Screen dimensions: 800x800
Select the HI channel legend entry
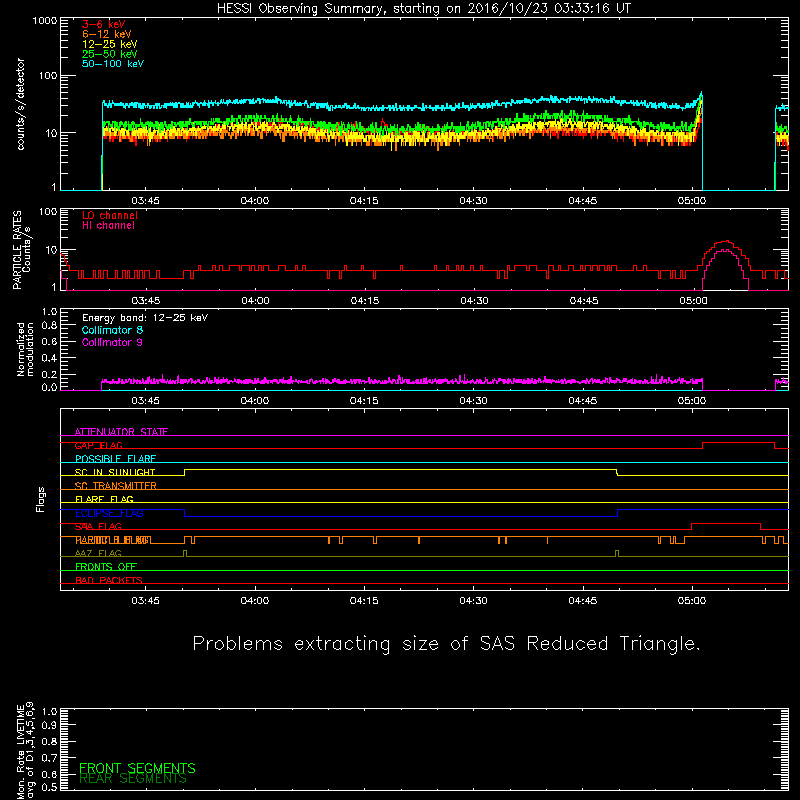pos(108,226)
